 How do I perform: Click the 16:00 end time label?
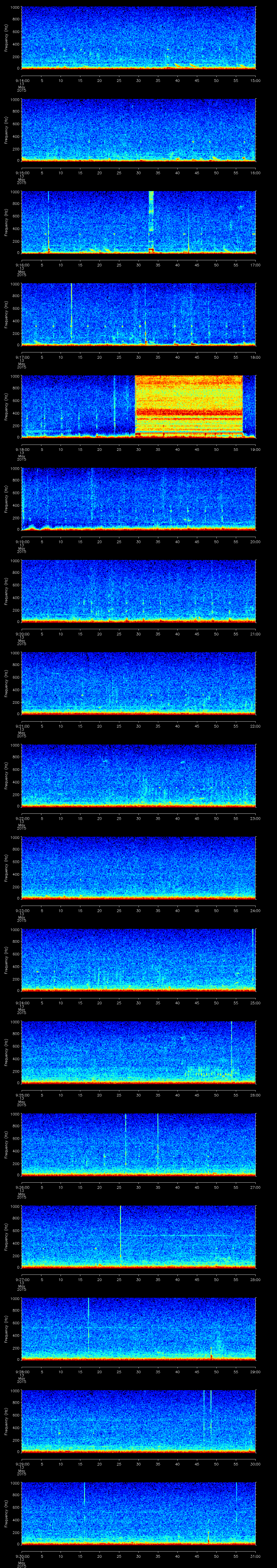pyautogui.click(x=256, y=173)
